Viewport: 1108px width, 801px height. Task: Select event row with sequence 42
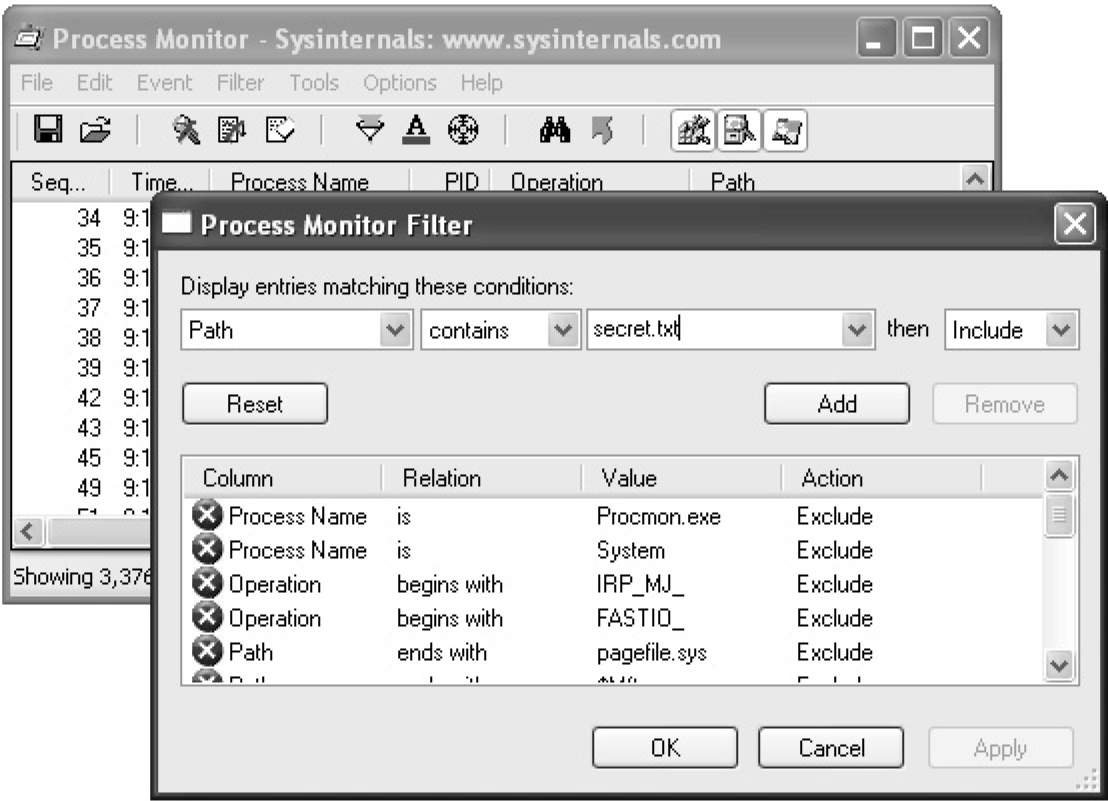click(82, 398)
